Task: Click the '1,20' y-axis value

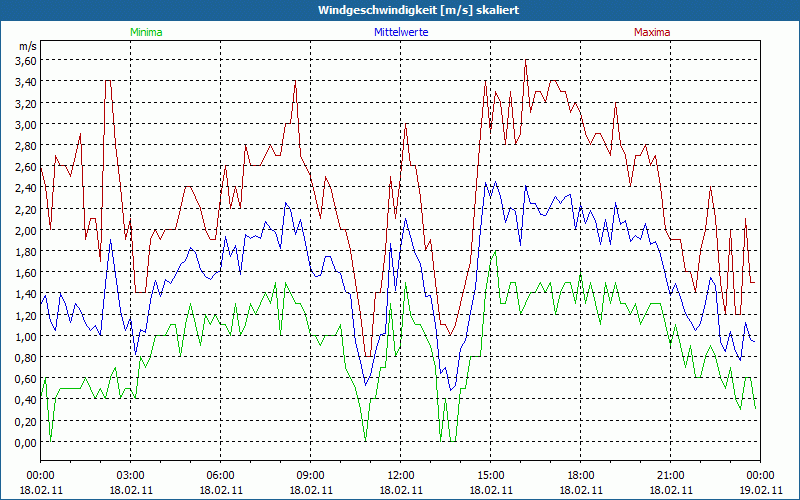Action: pos(26,315)
